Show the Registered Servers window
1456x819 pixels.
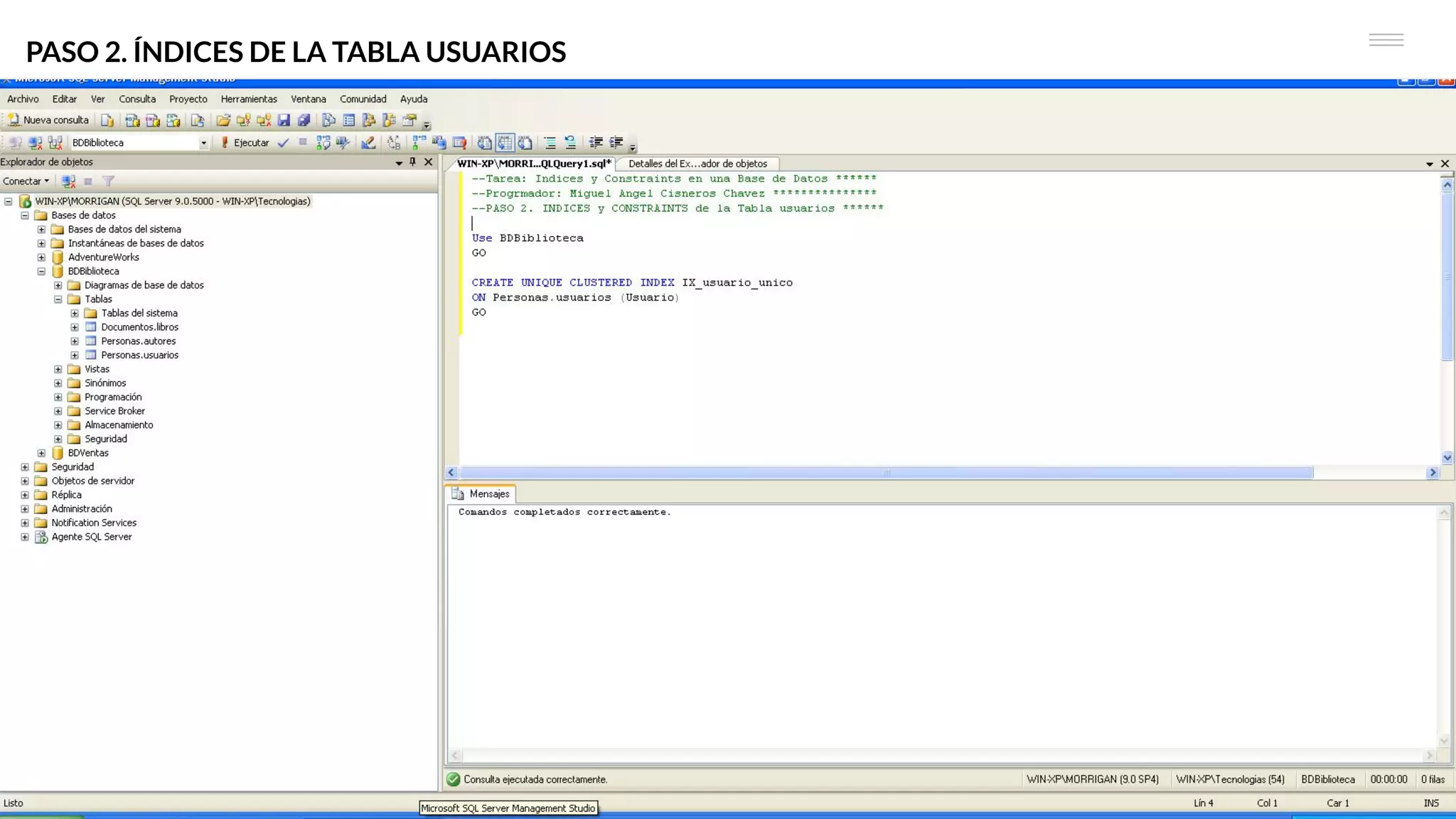pyautogui.click(x=328, y=120)
